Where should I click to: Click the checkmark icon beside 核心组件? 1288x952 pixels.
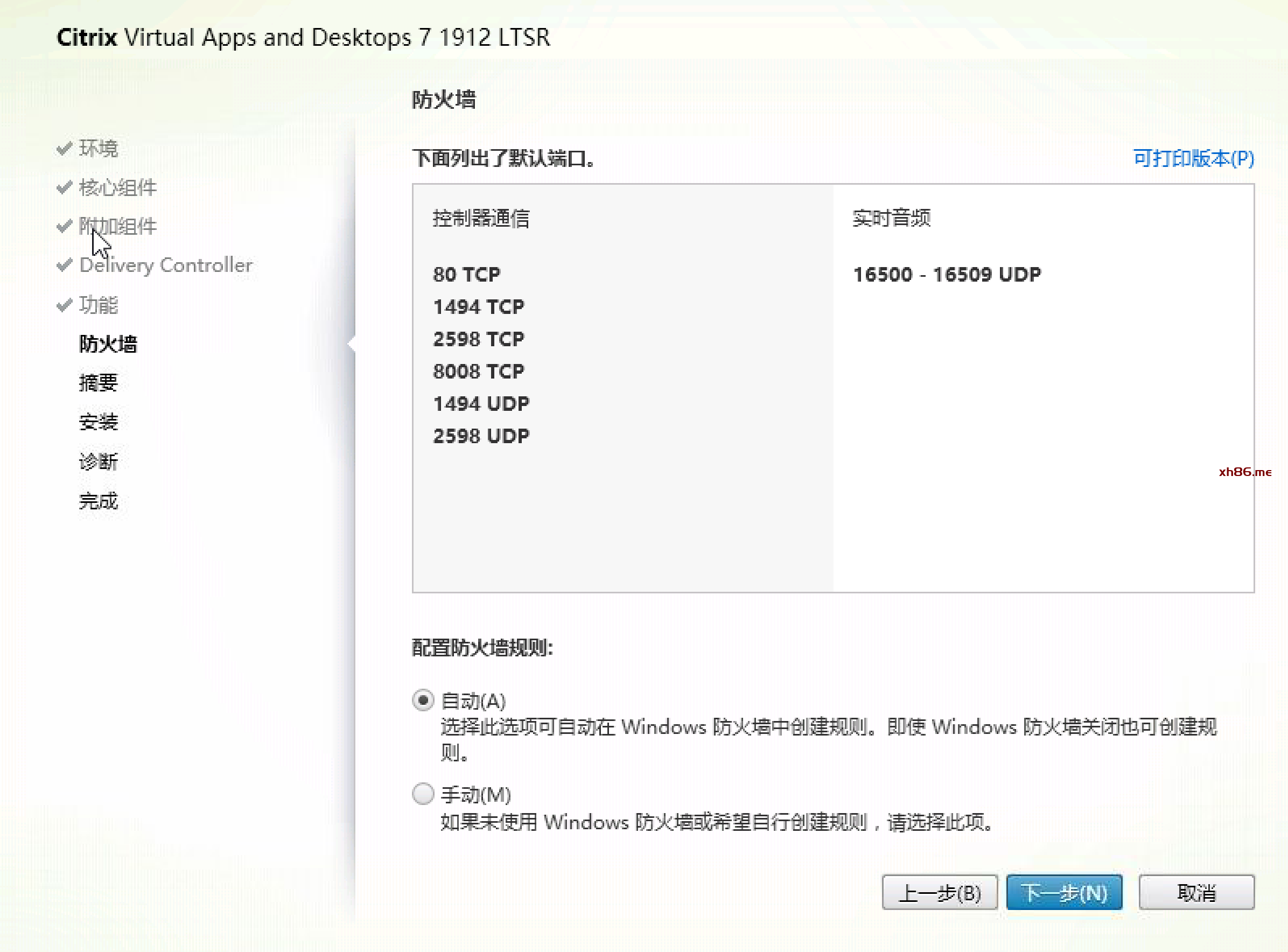(x=65, y=187)
